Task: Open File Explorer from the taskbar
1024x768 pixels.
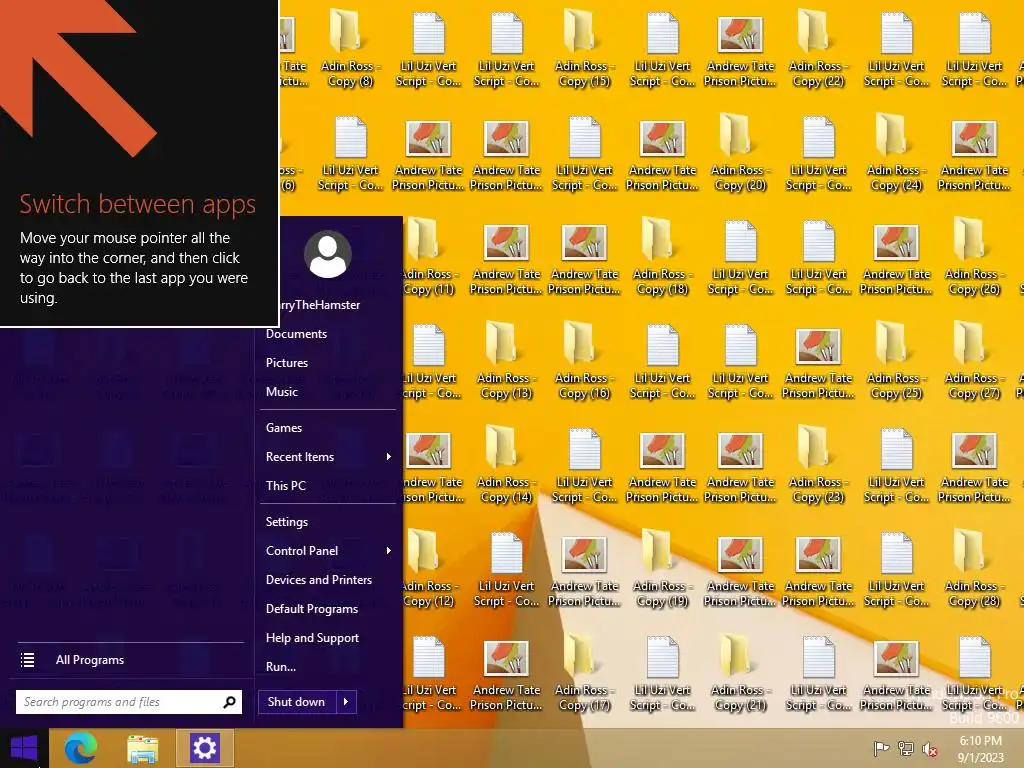Action: 142,749
